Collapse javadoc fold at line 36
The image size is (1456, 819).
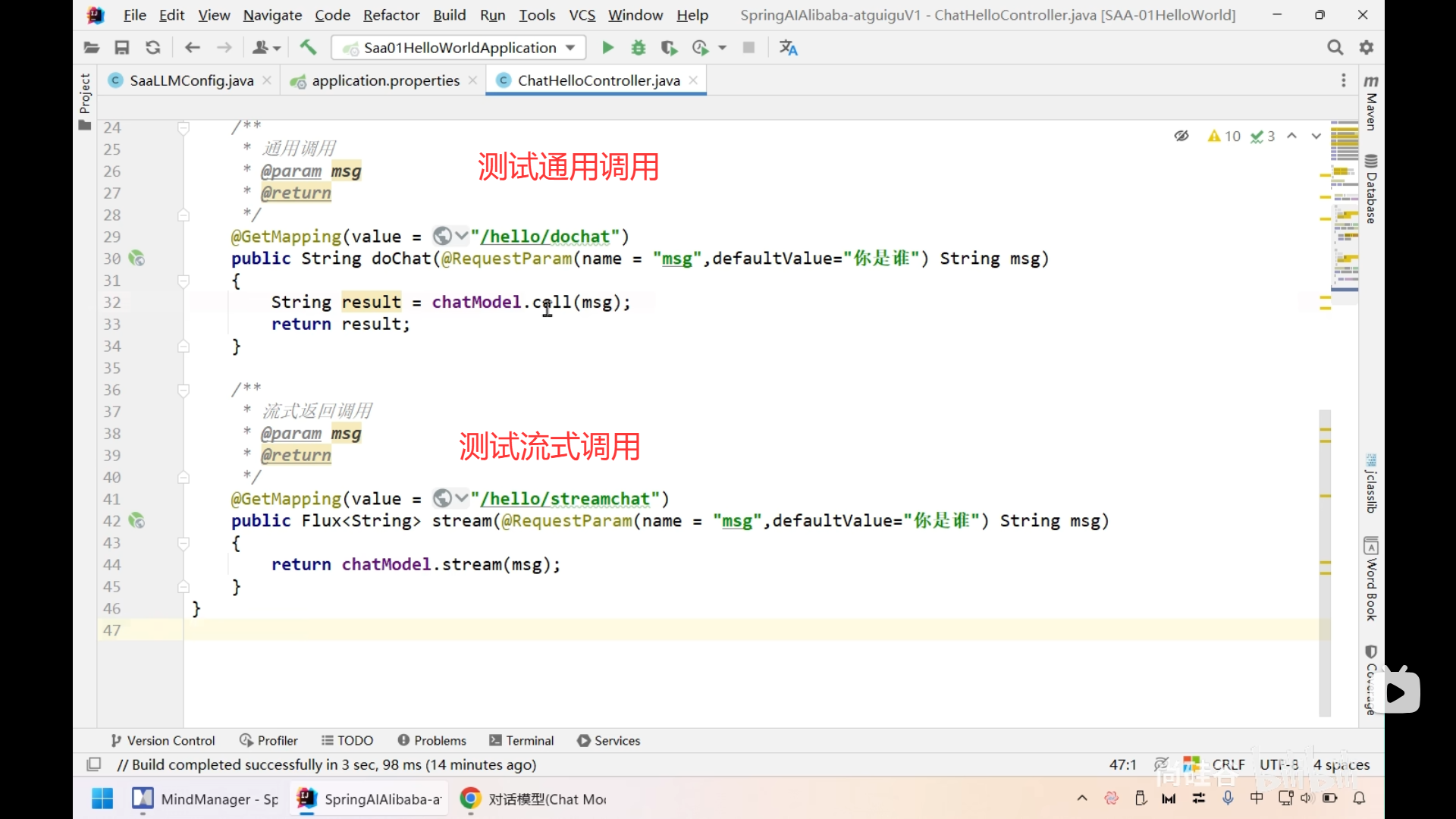(x=184, y=390)
